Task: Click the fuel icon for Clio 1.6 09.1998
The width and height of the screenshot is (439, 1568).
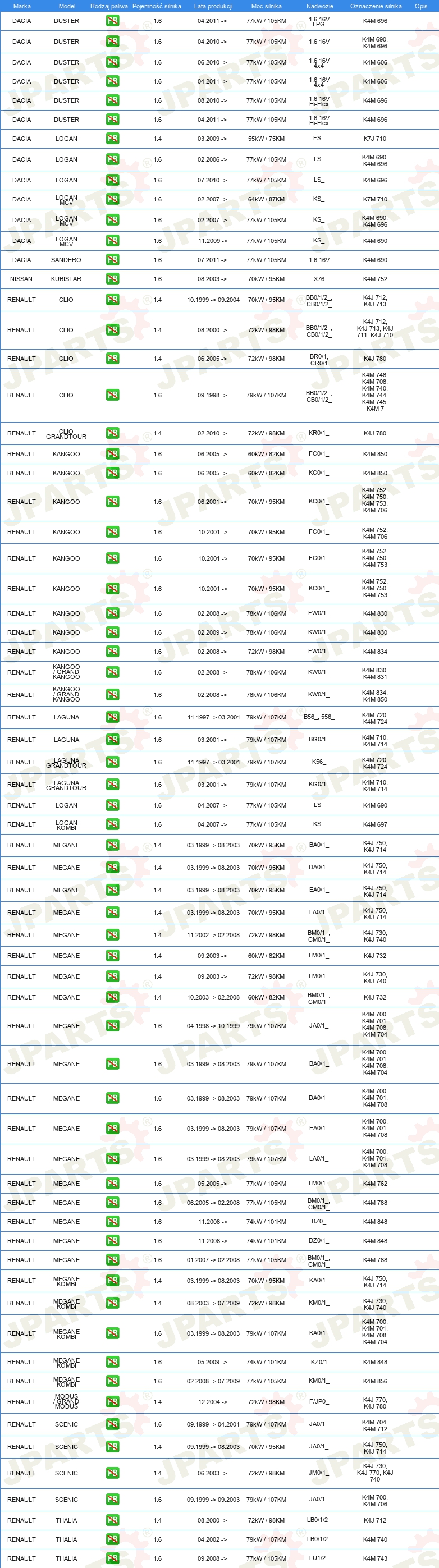Action: [x=113, y=395]
